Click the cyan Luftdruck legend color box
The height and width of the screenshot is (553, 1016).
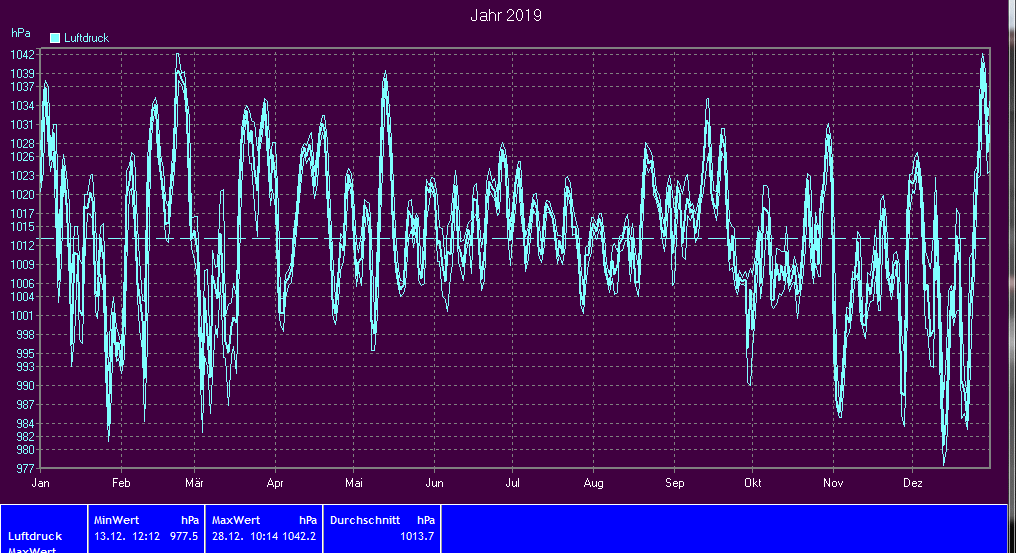pos(55,38)
